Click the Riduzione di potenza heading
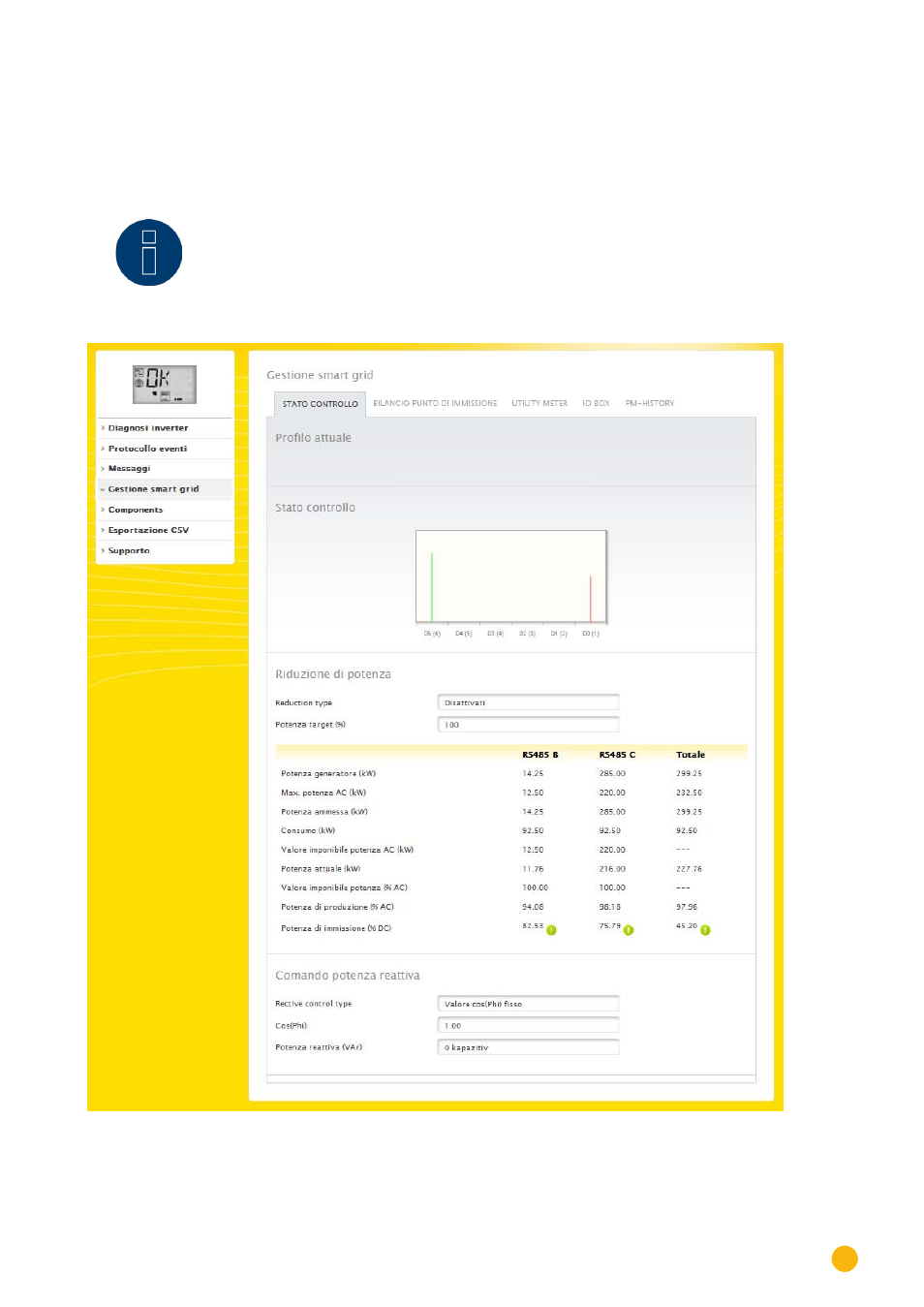Screen dimensions: 924x1307 (333, 674)
